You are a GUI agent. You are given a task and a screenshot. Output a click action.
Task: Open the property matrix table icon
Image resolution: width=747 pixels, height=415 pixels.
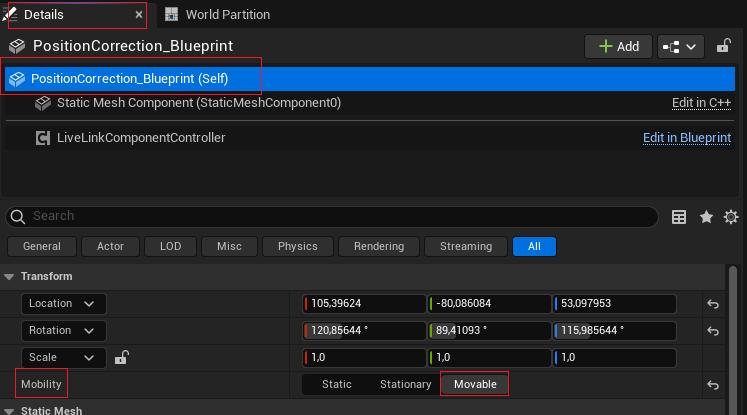point(679,217)
